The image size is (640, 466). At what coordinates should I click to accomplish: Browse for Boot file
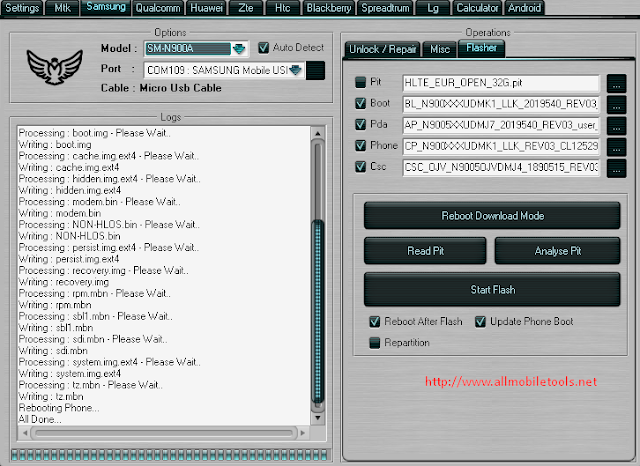click(616, 105)
